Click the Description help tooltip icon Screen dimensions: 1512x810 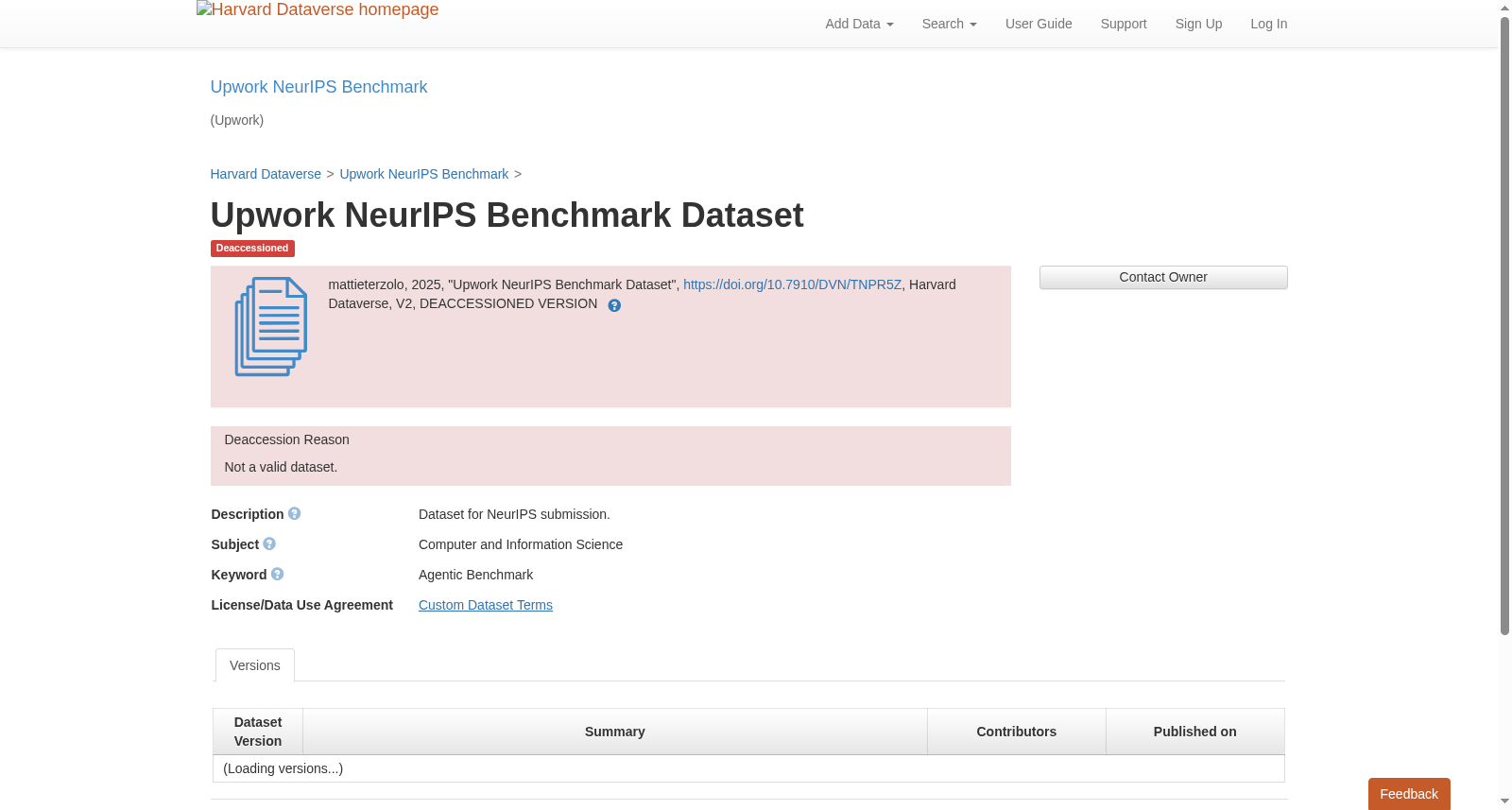(294, 513)
